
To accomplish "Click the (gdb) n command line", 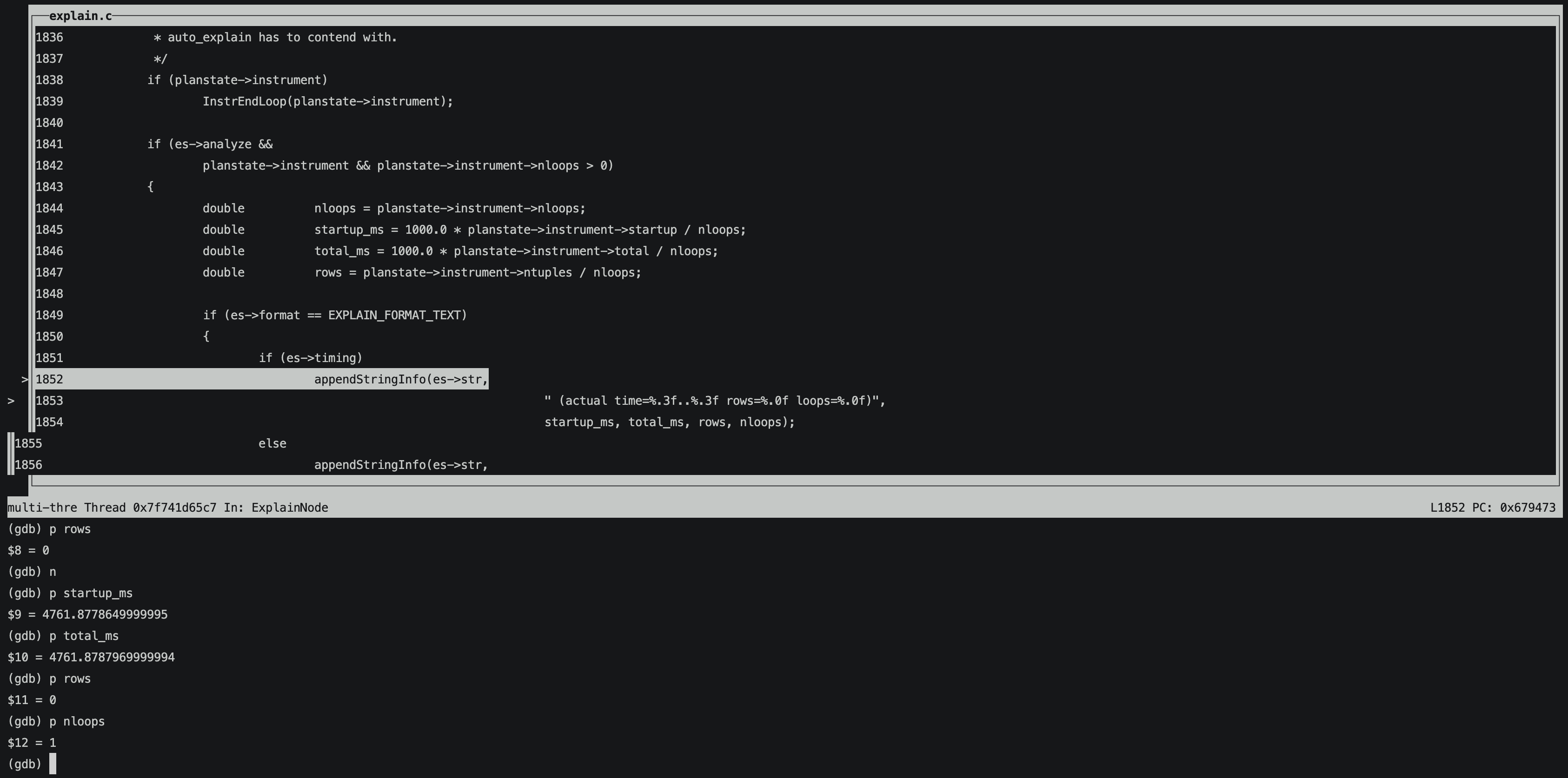I will click(32, 572).
